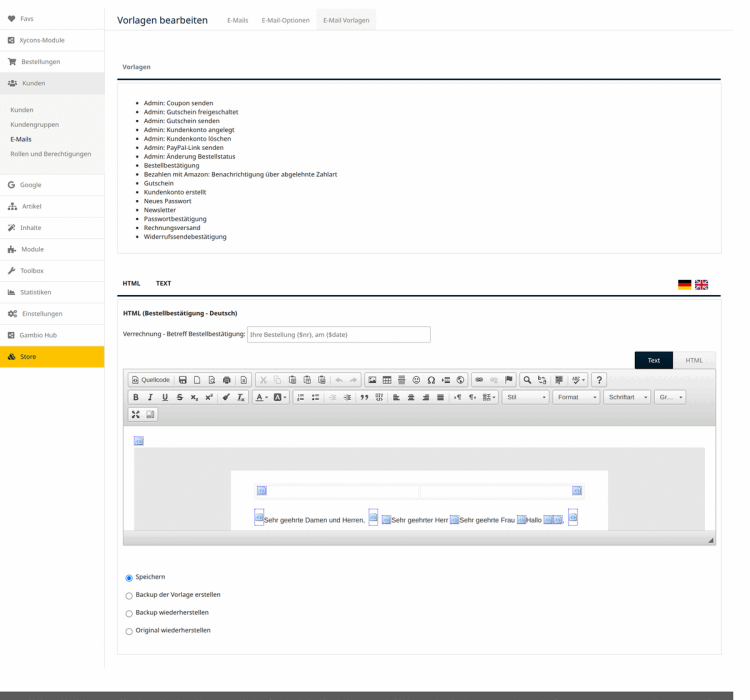This screenshot has height=700, width=750.
Task: Open the Format dropdown
Action: pyautogui.click(x=577, y=397)
